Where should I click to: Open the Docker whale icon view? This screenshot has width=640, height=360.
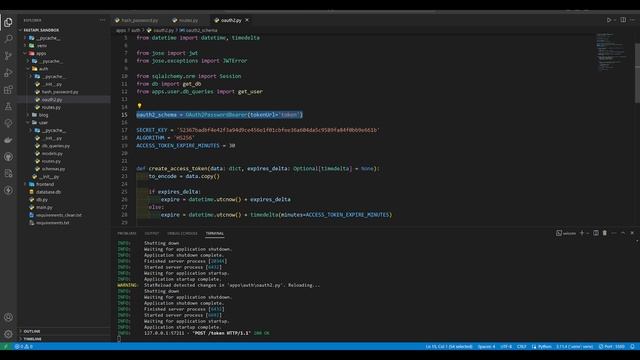(8, 140)
